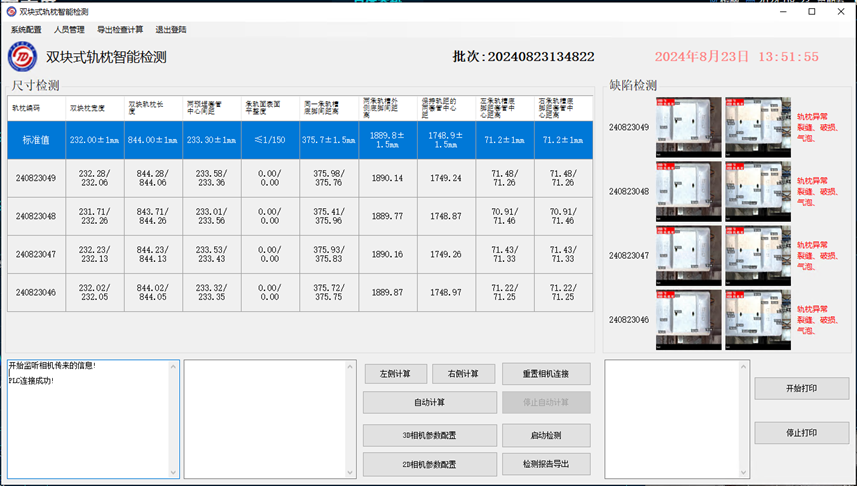Open first defect photo for sleeper 240823049
This screenshot has width=857, height=486.
click(688, 127)
